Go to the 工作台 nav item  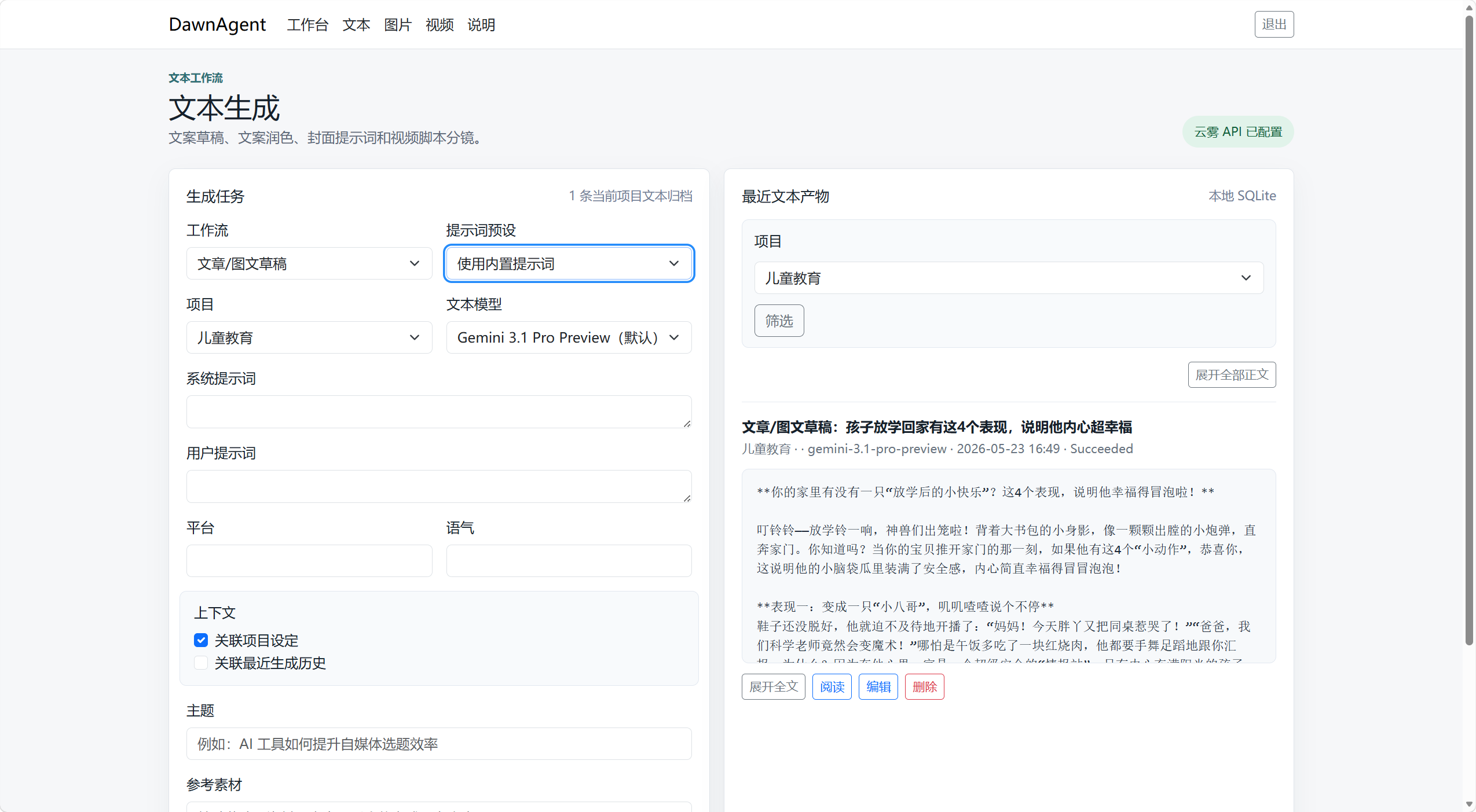(307, 25)
